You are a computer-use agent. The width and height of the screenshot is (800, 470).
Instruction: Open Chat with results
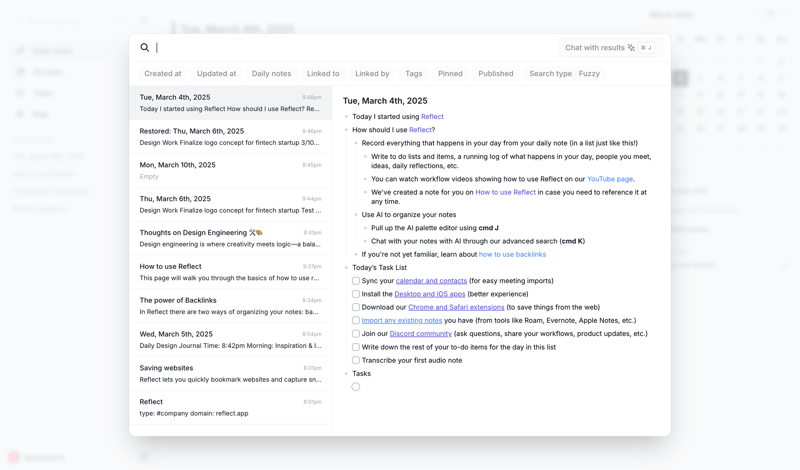point(610,47)
